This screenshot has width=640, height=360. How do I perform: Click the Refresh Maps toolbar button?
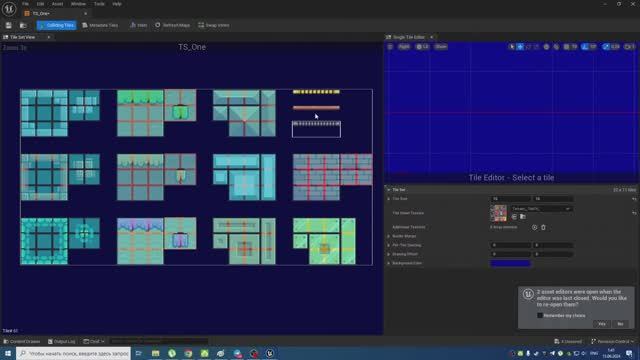tap(172, 25)
